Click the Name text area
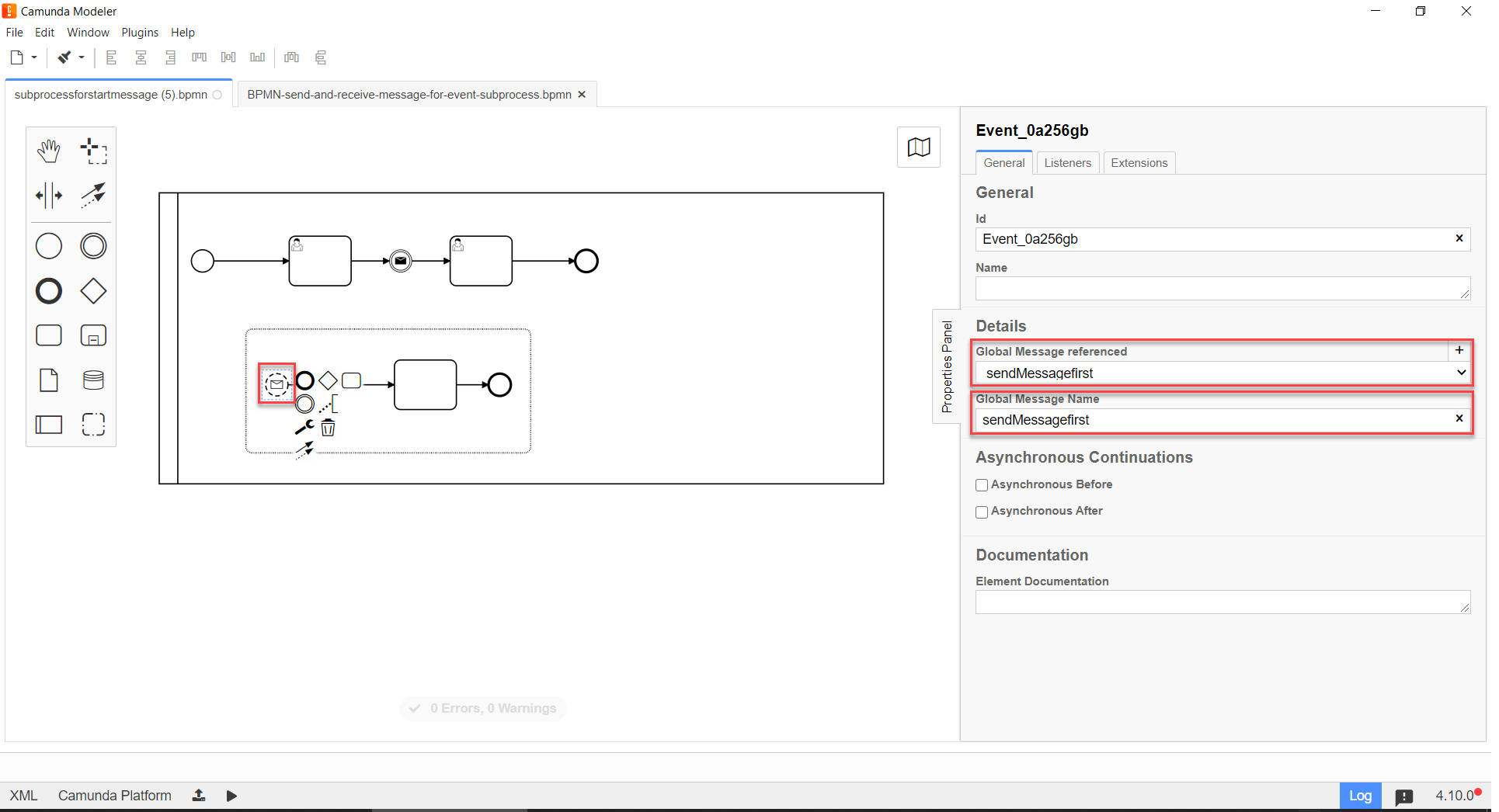 [x=1223, y=288]
